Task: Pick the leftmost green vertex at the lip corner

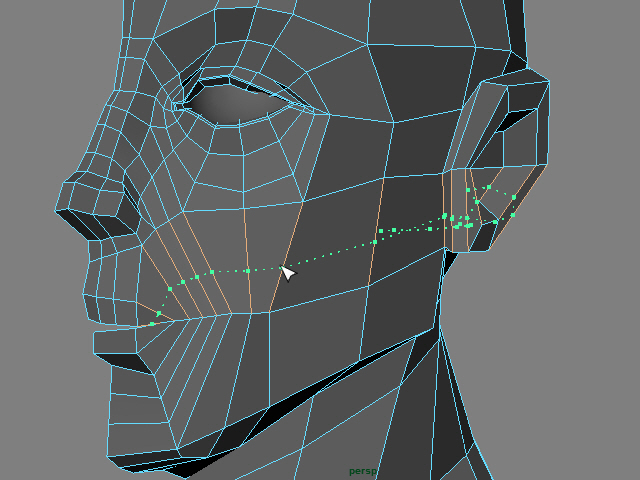Action: pos(152,324)
